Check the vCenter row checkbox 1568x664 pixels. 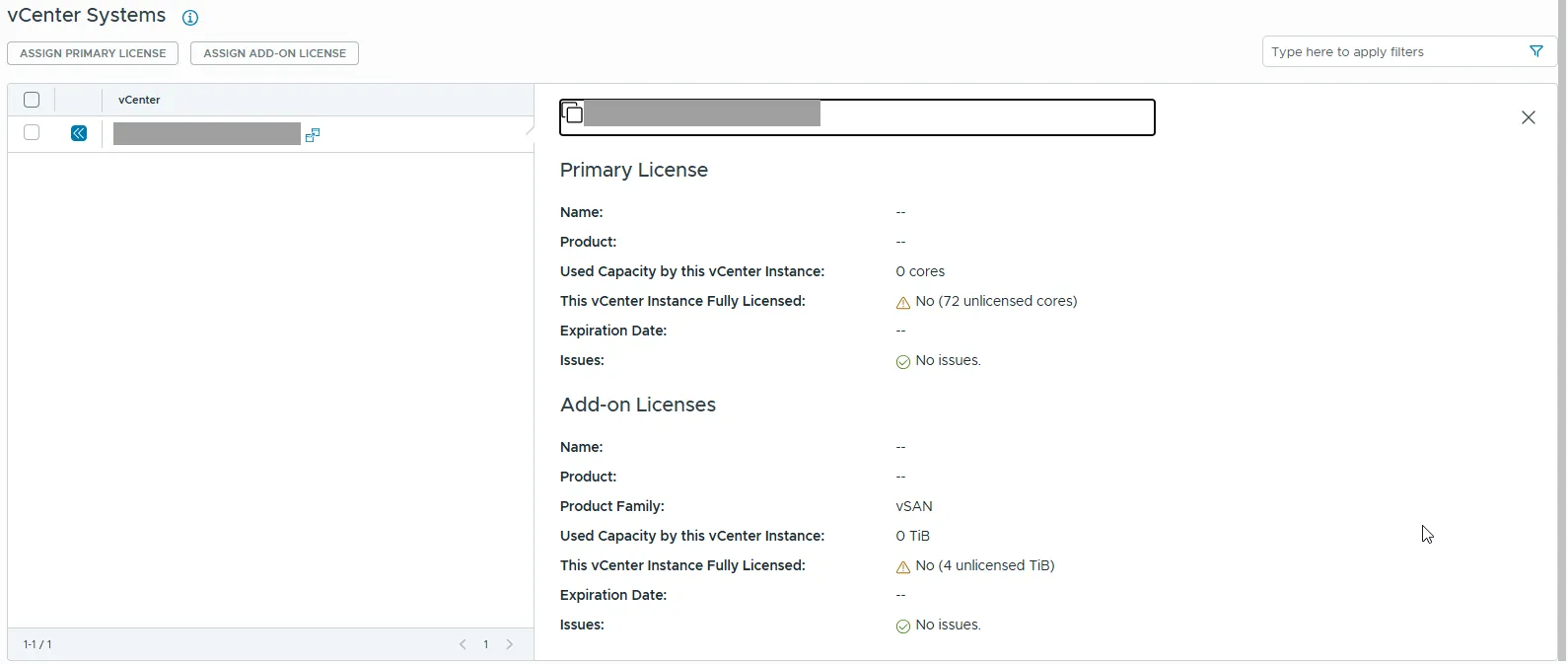click(x=32, y=133)
